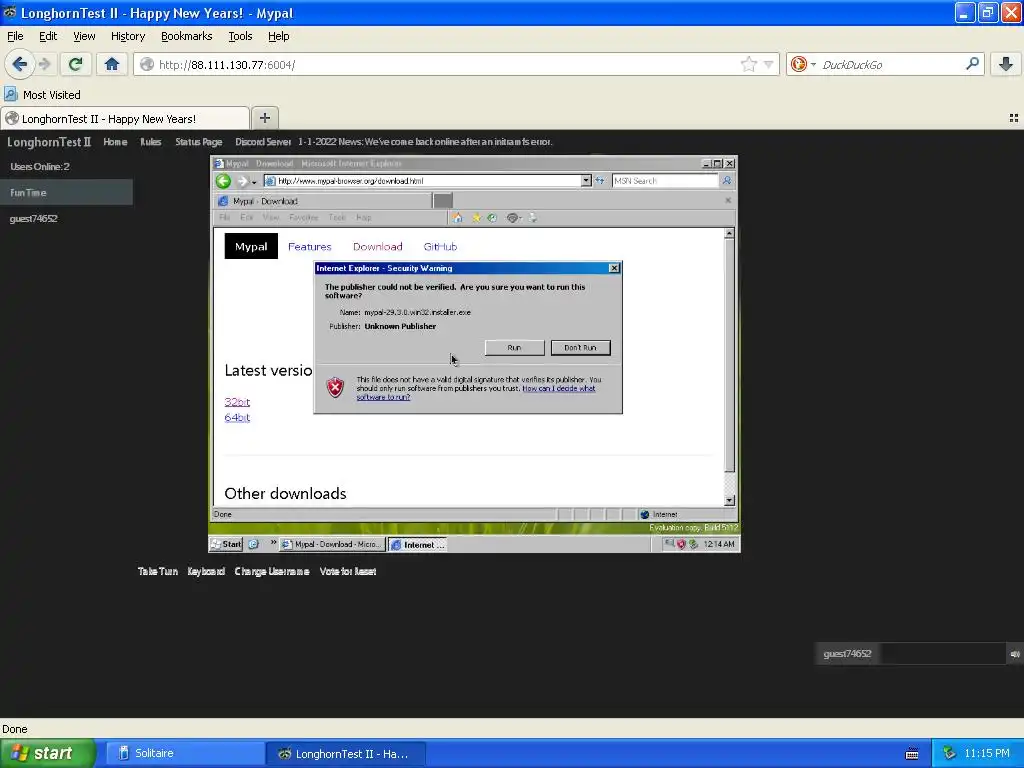1024x768 pixels.
Task: Click the DuckDuckGo search magnifier
Action: coord(972,64)
